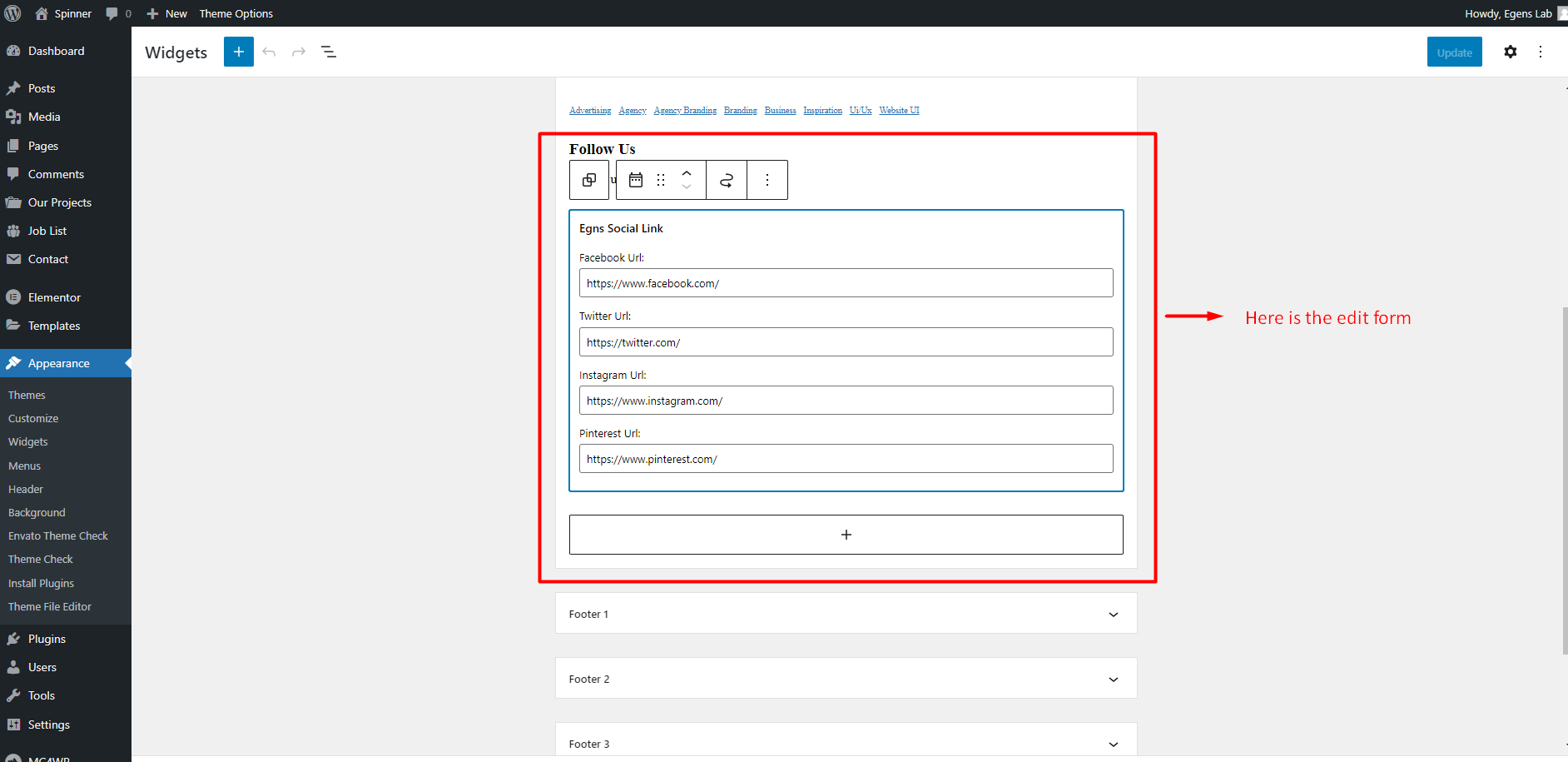
Task: Open the Background submenu item
Action: pyautogui.click(x=37, y=512)
